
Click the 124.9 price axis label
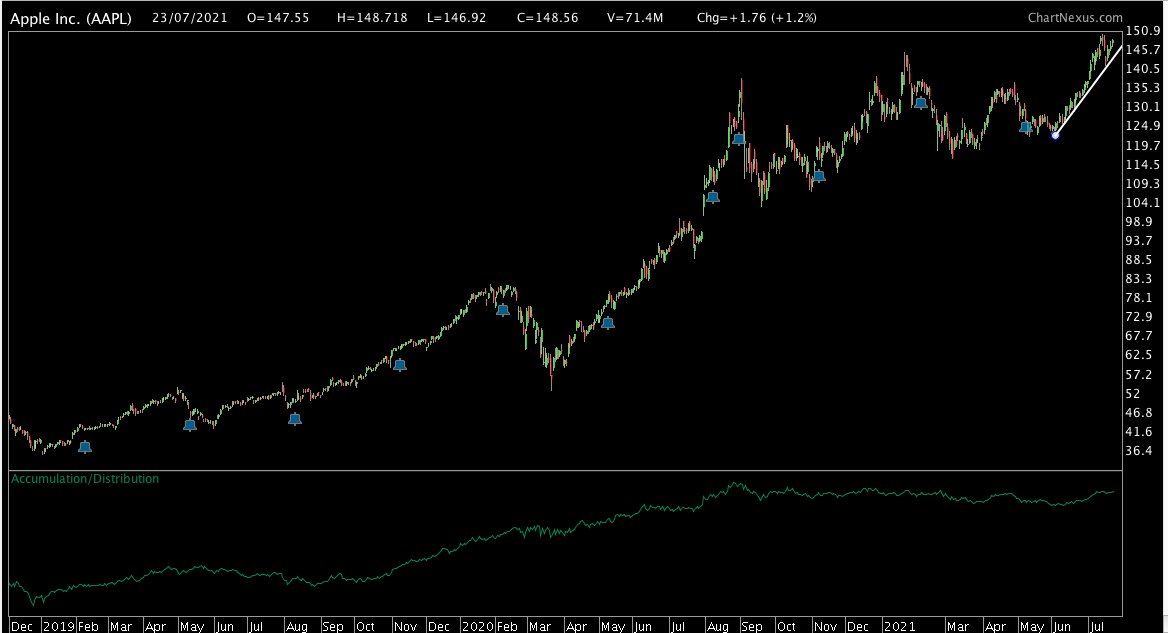pos(1143,126)
